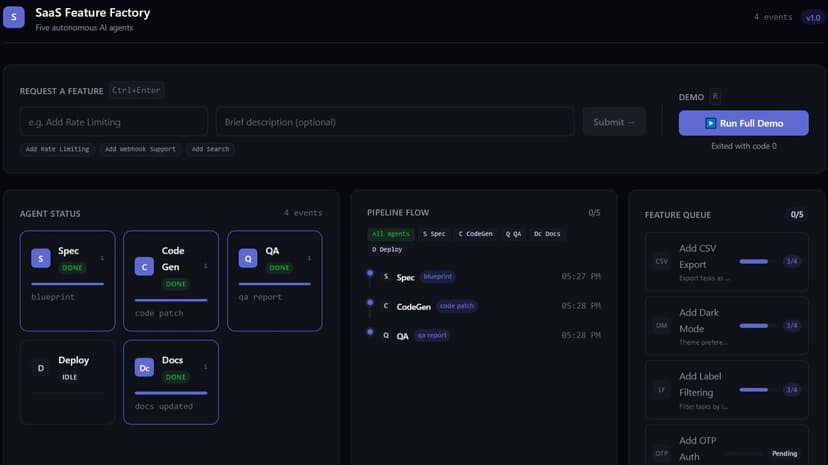Select the Add Search suggestion chip
This screenshot has height=465, width=828.
210,149
